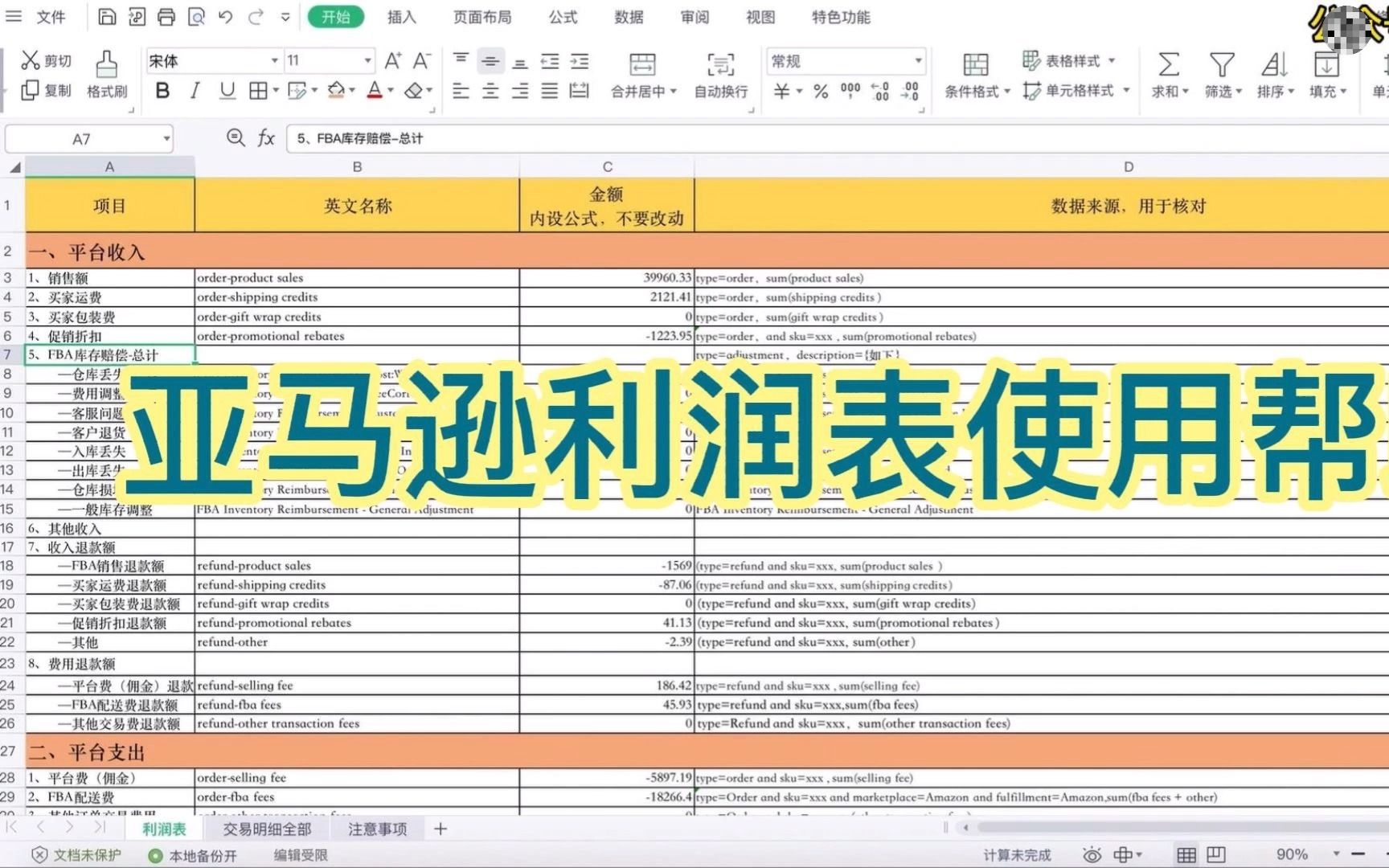Click the Fill (填充) icon

(1326, 64)
